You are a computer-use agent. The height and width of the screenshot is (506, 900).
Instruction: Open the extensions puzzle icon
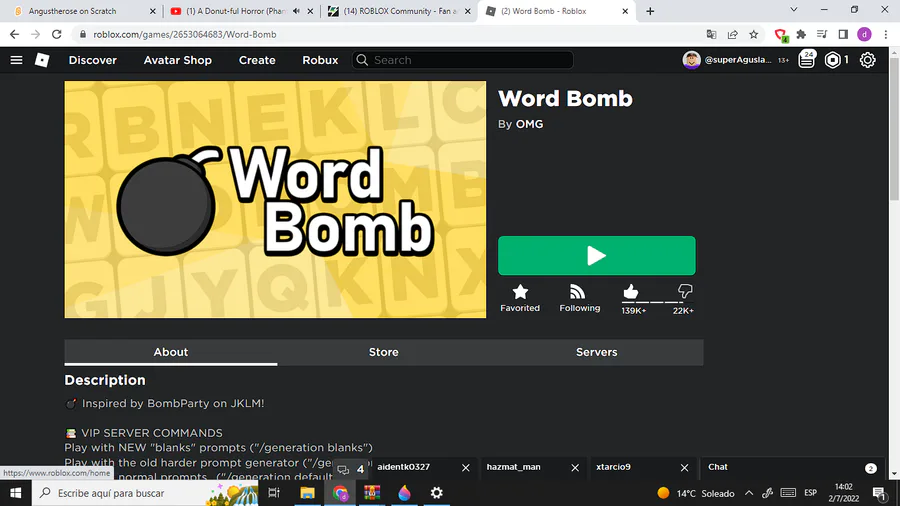point(801,34)
